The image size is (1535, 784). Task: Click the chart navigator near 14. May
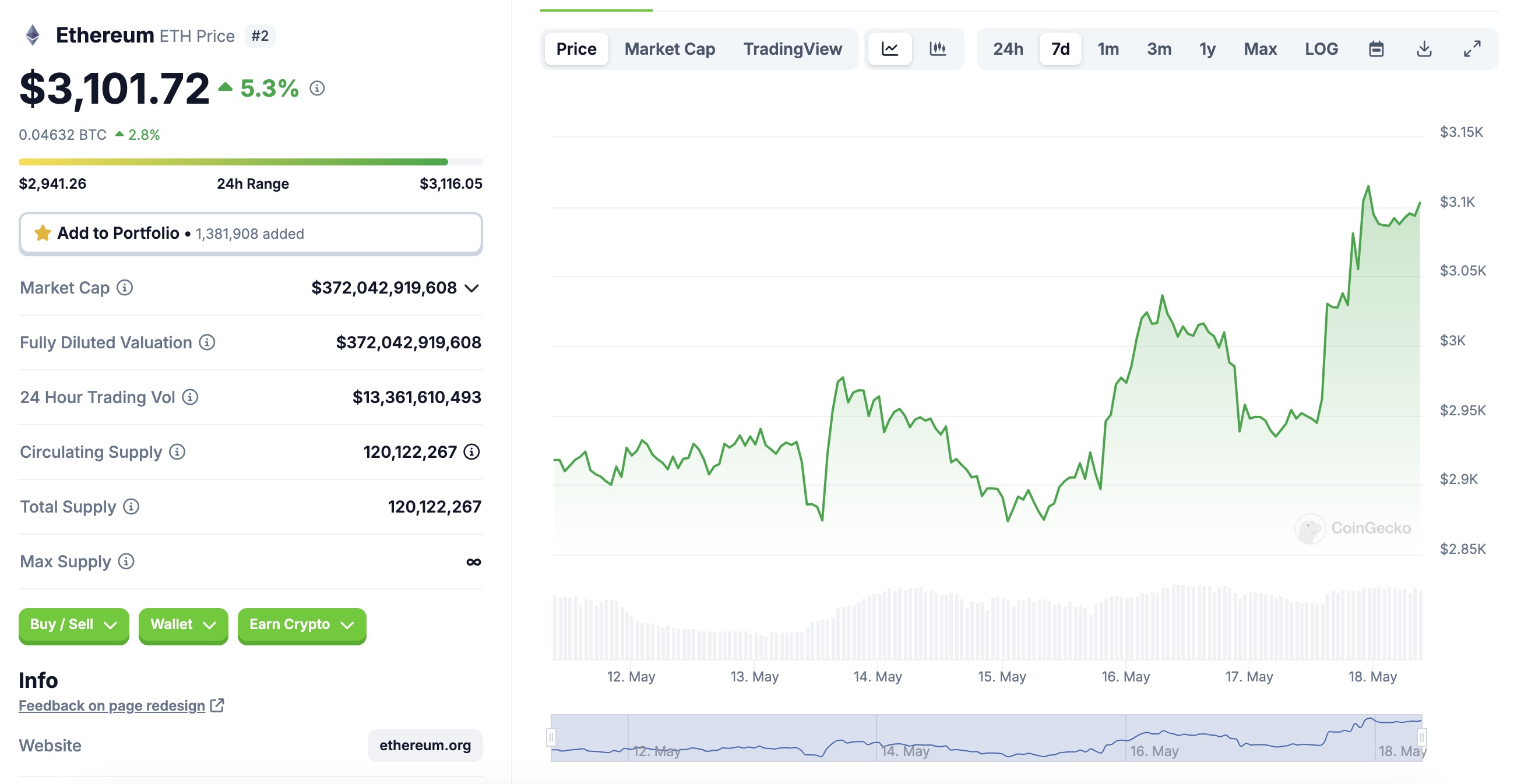pos(905,751)
